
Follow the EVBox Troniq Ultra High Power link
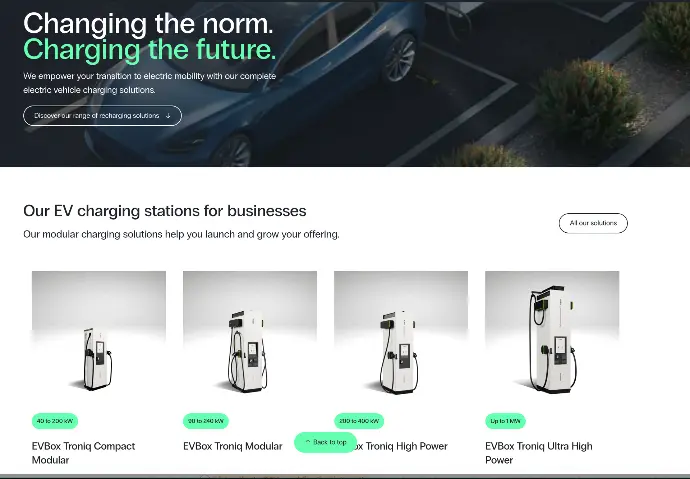click(x=539, y=453)
